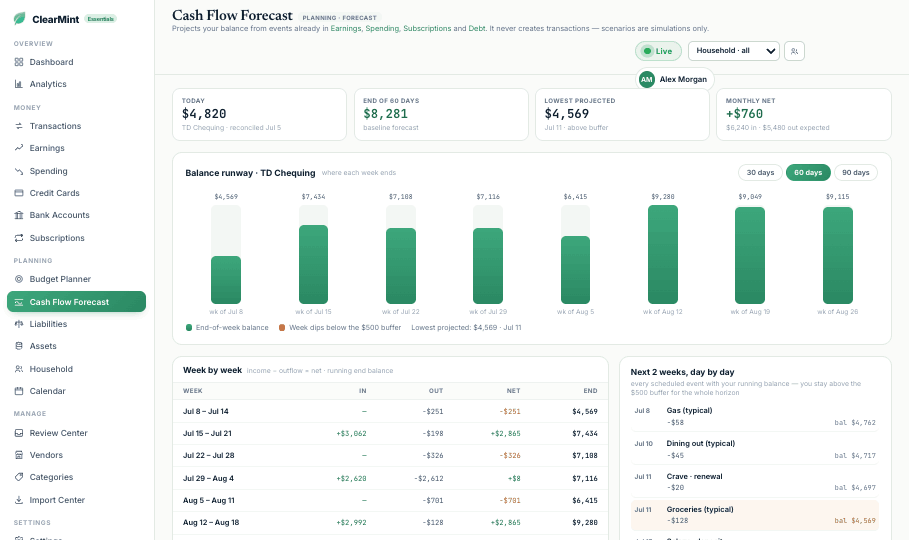Click the Dashboard grid icon in sidebar
Viewport: 909px width, 540px height.
[x=19, y=62]
